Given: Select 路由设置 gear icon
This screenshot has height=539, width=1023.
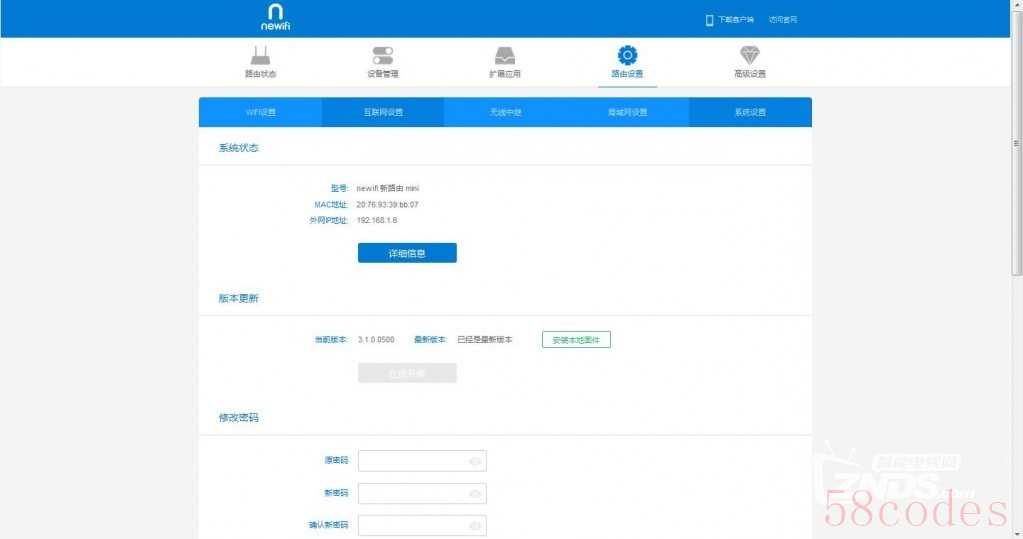Looking at the screenshot, I should (627, 55).
